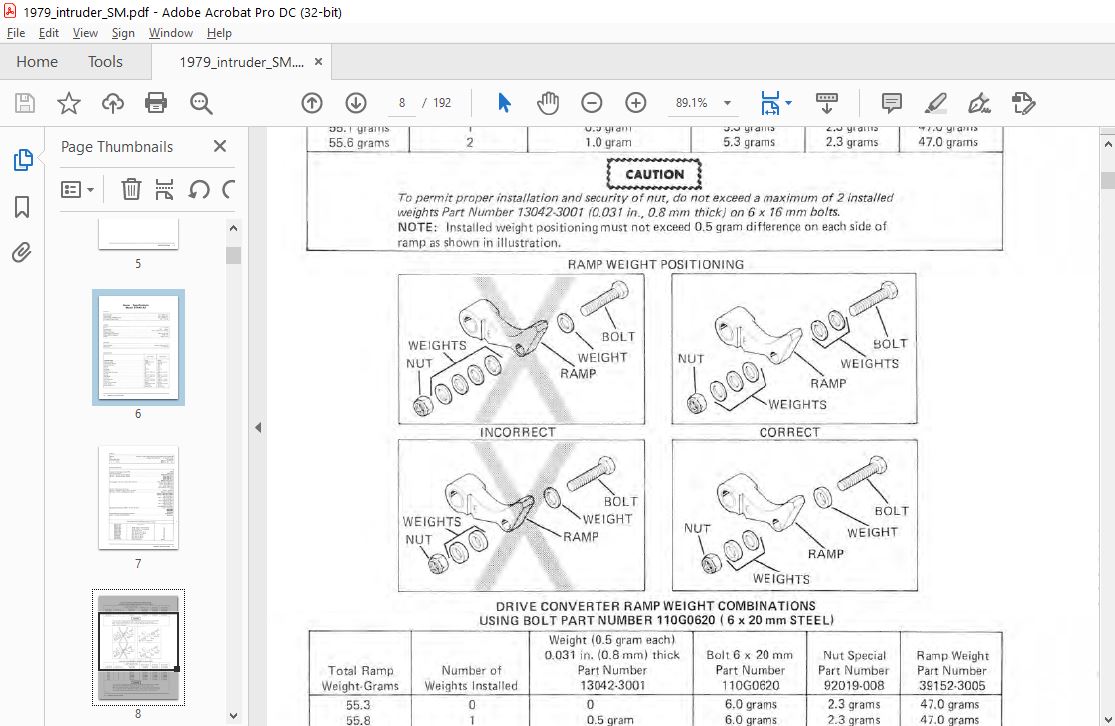Choose the arrow selection tool
Viewport: 1115px width, 726px height.
pos(504,103)
